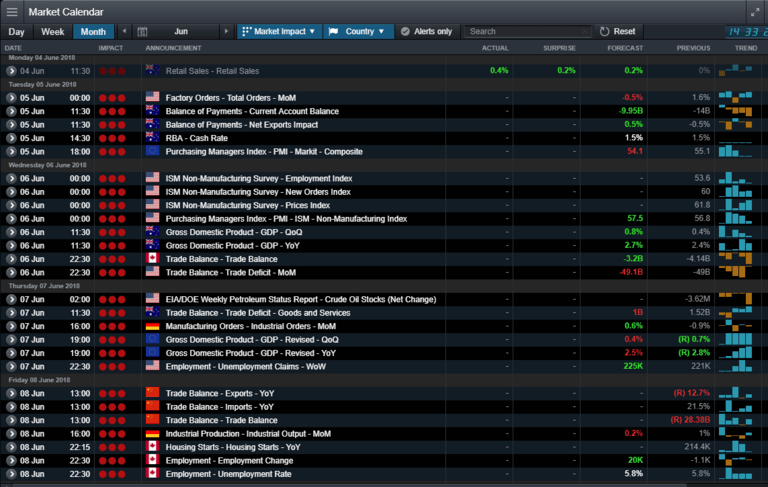Viewport: 768px width, 487px height.
Task: Click the TREND column header
Action: pos(746,48)
